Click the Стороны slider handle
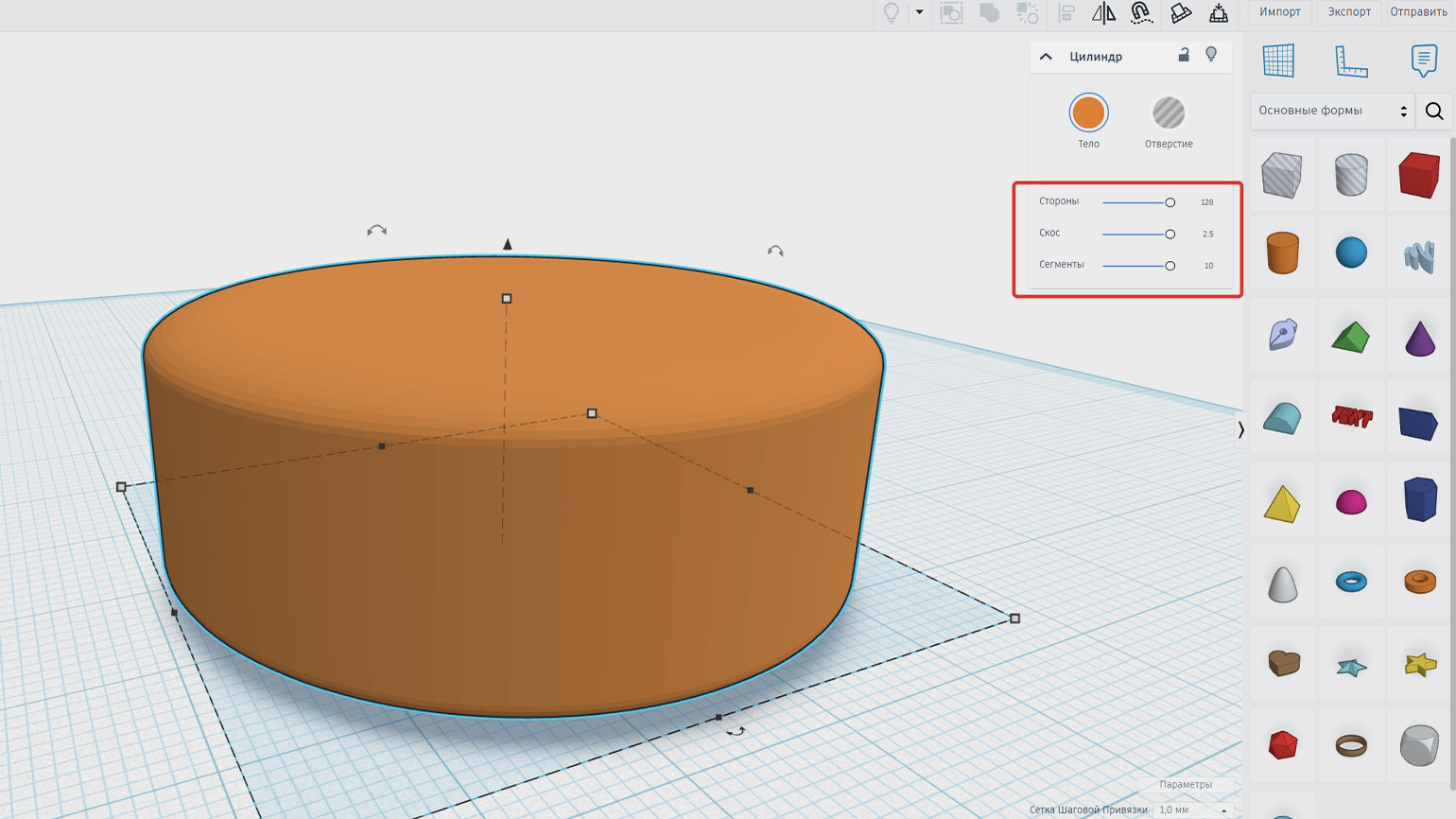This screenshot has height=819, width=1456. tap(1170, 202)
